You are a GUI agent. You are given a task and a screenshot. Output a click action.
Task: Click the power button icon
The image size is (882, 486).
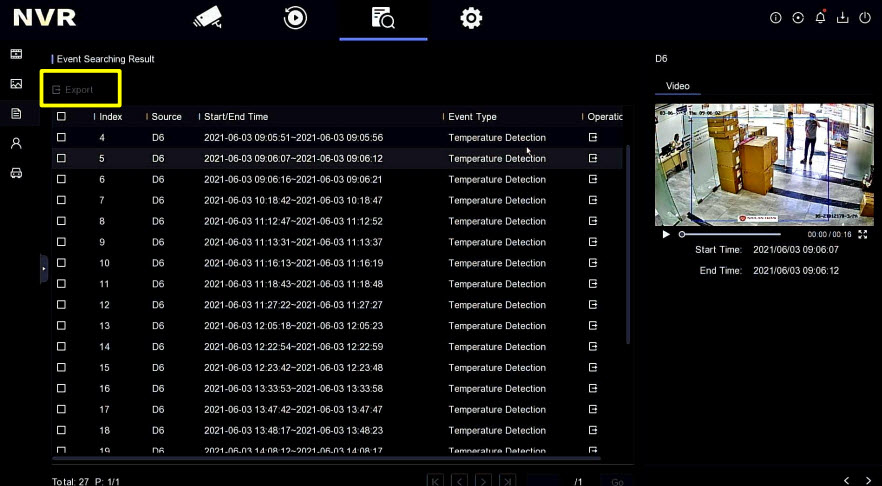point(865,18)
